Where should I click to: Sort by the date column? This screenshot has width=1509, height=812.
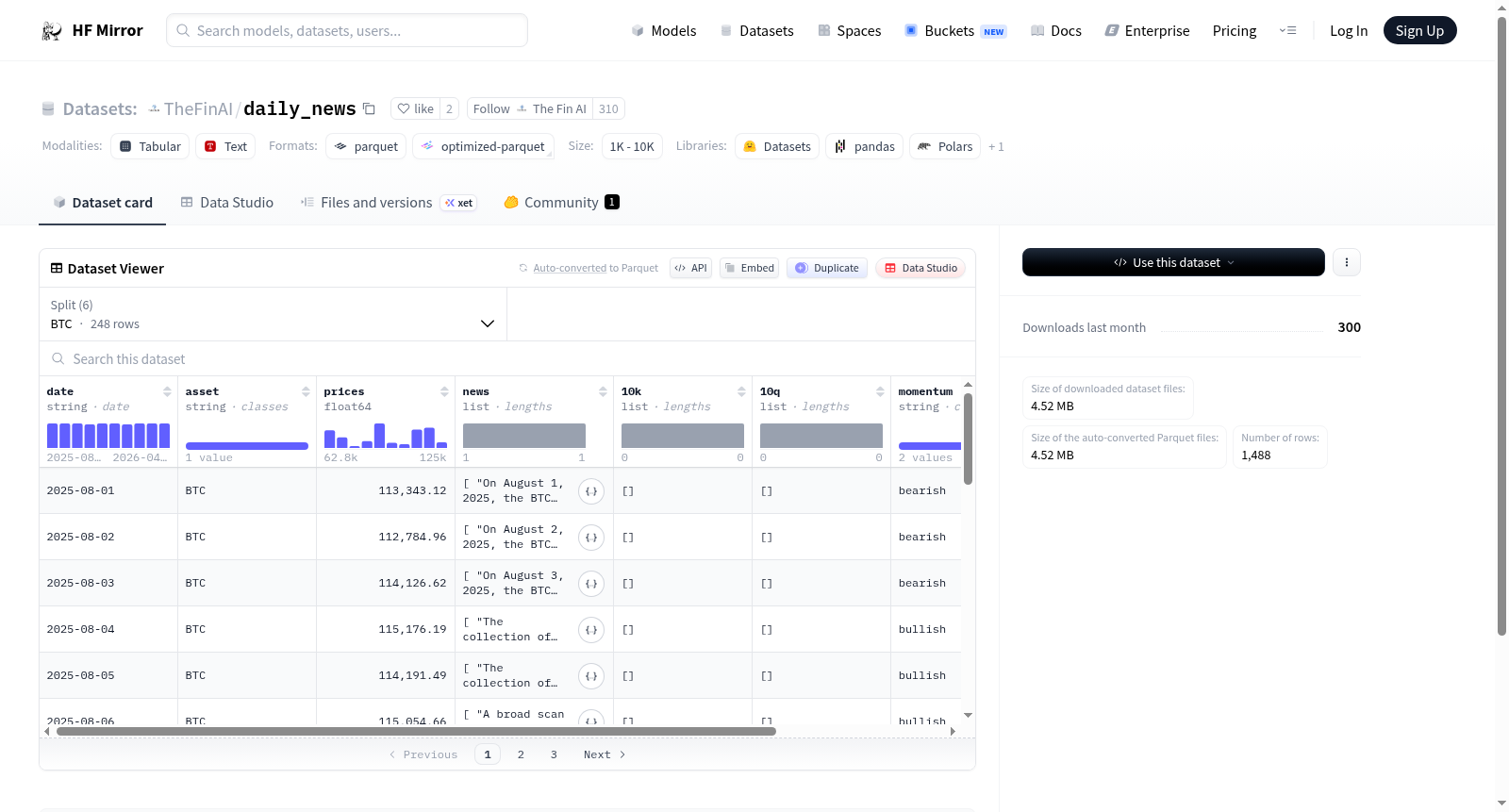tap(167, 391)
